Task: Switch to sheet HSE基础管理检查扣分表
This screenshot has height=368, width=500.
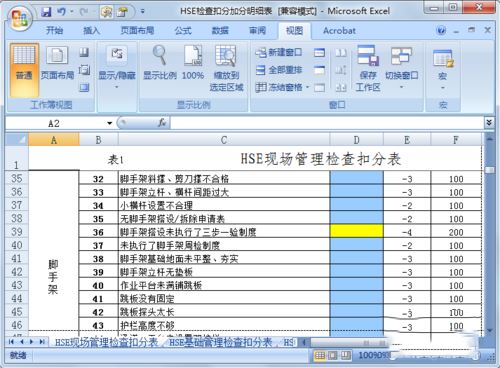Action: pyautogui.click(x=220, y=342)
